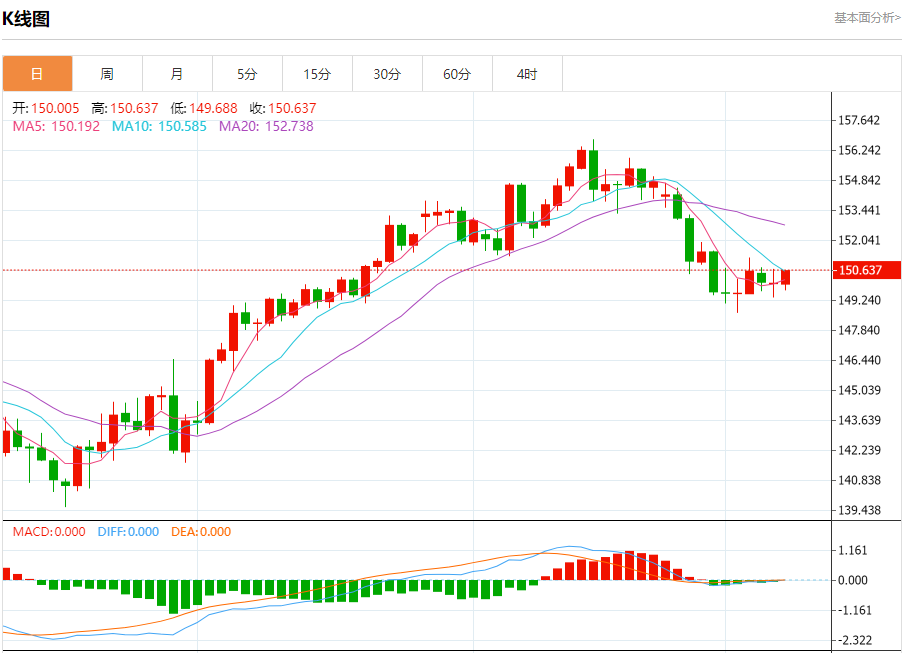Click the 156.242 price axis label

pos(859,150)
